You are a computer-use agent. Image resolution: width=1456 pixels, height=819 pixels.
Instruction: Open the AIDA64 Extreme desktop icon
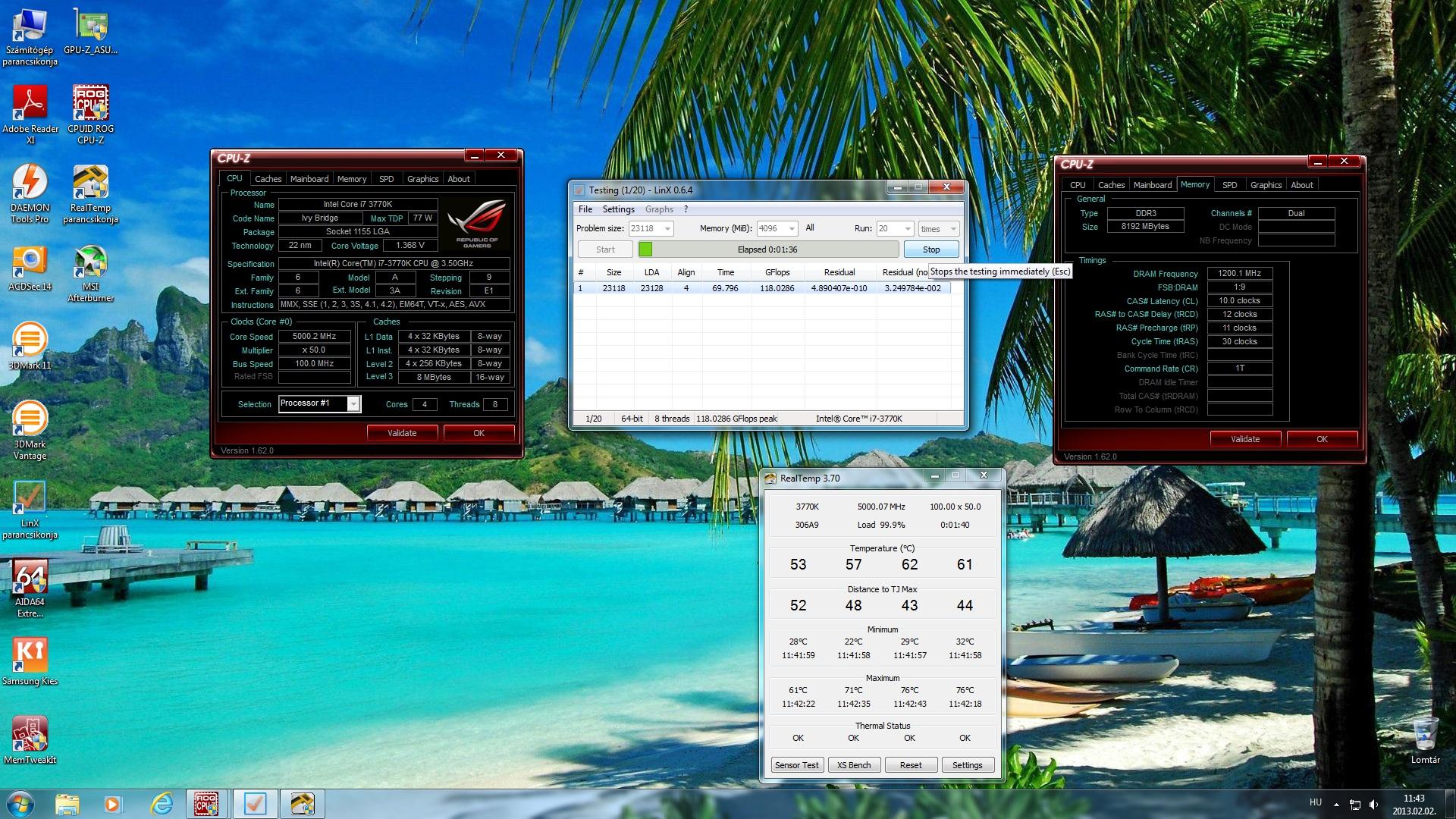click(x=30, y=588)
